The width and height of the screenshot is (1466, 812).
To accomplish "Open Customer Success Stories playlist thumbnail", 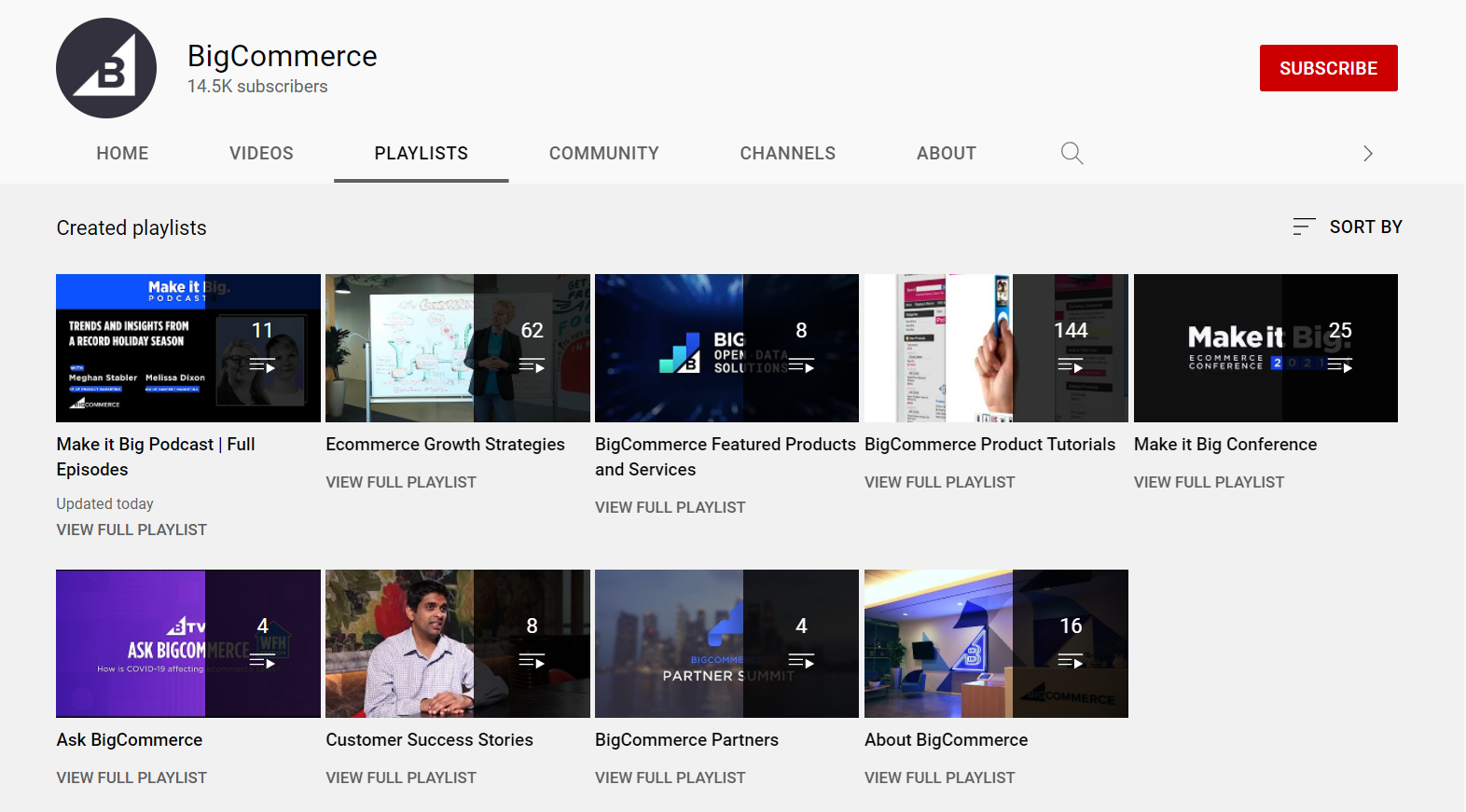I will click(x=458, y=643).
